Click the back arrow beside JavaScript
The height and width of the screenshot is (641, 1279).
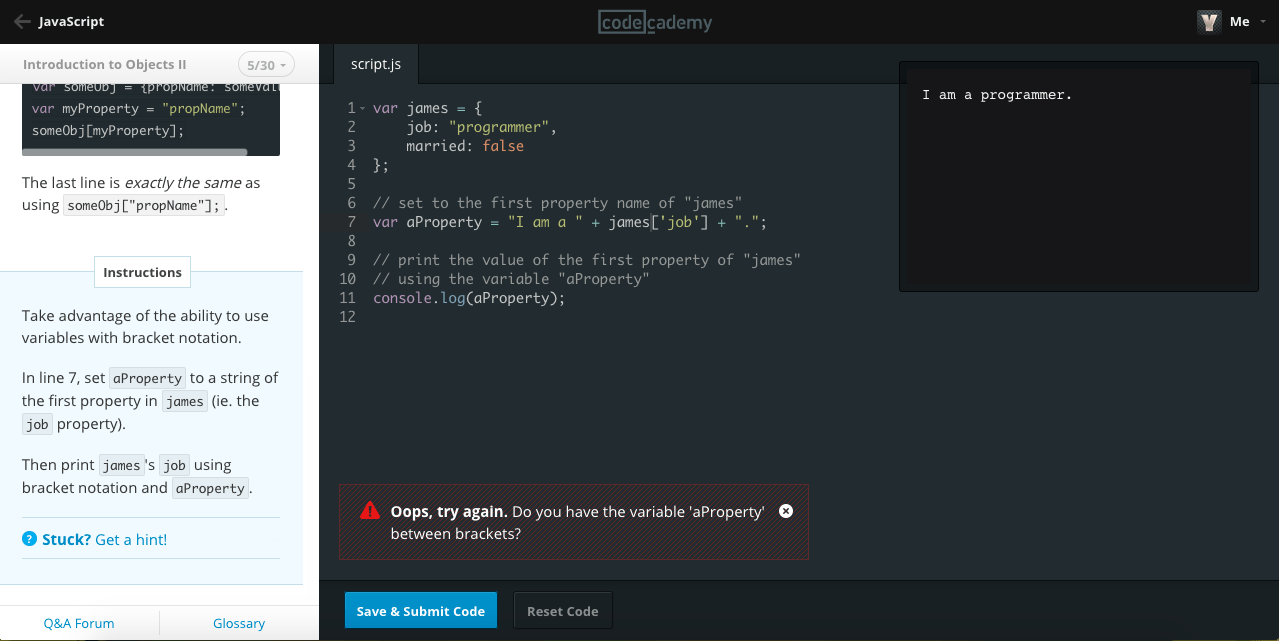coord(21,21)
